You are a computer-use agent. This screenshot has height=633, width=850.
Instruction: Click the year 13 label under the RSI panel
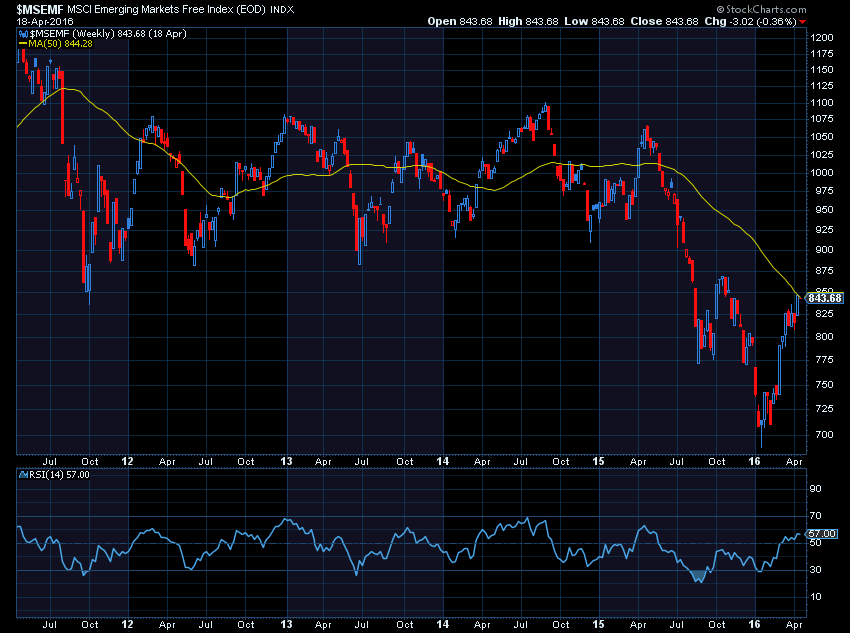click(286, 624)
